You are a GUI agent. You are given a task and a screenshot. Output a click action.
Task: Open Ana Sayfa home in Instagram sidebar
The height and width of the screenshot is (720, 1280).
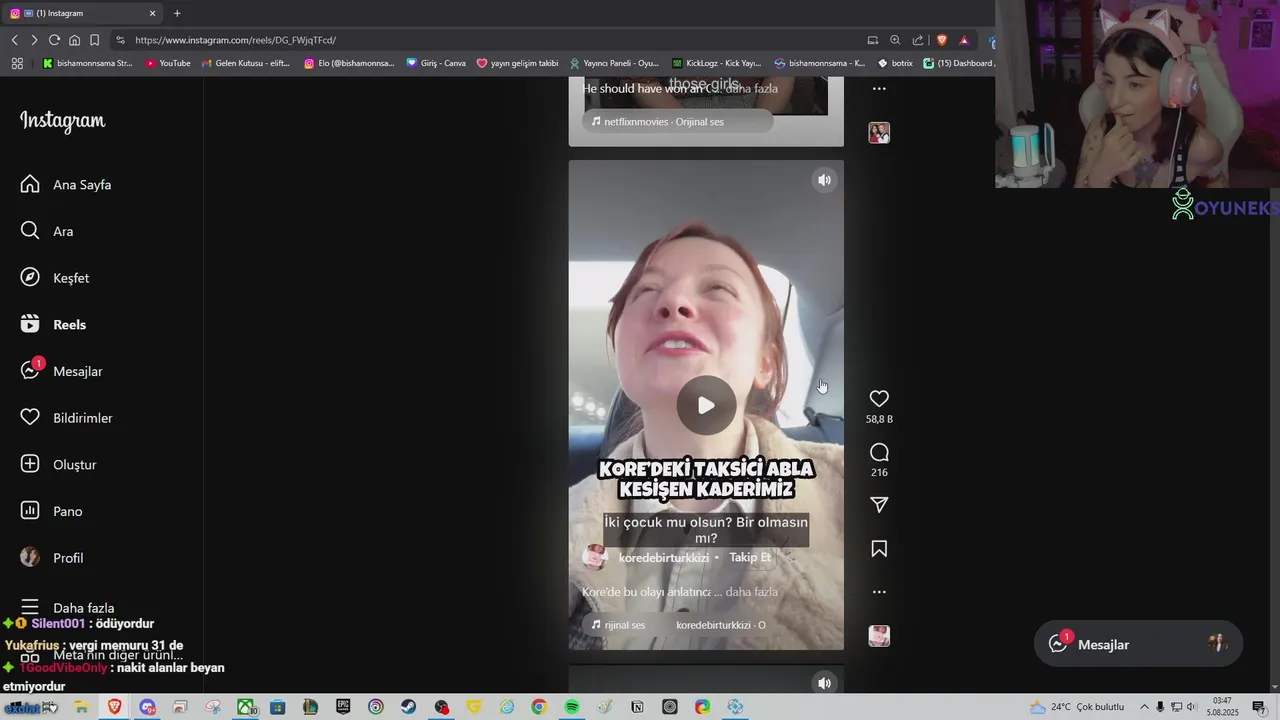[x=66, y=184]
